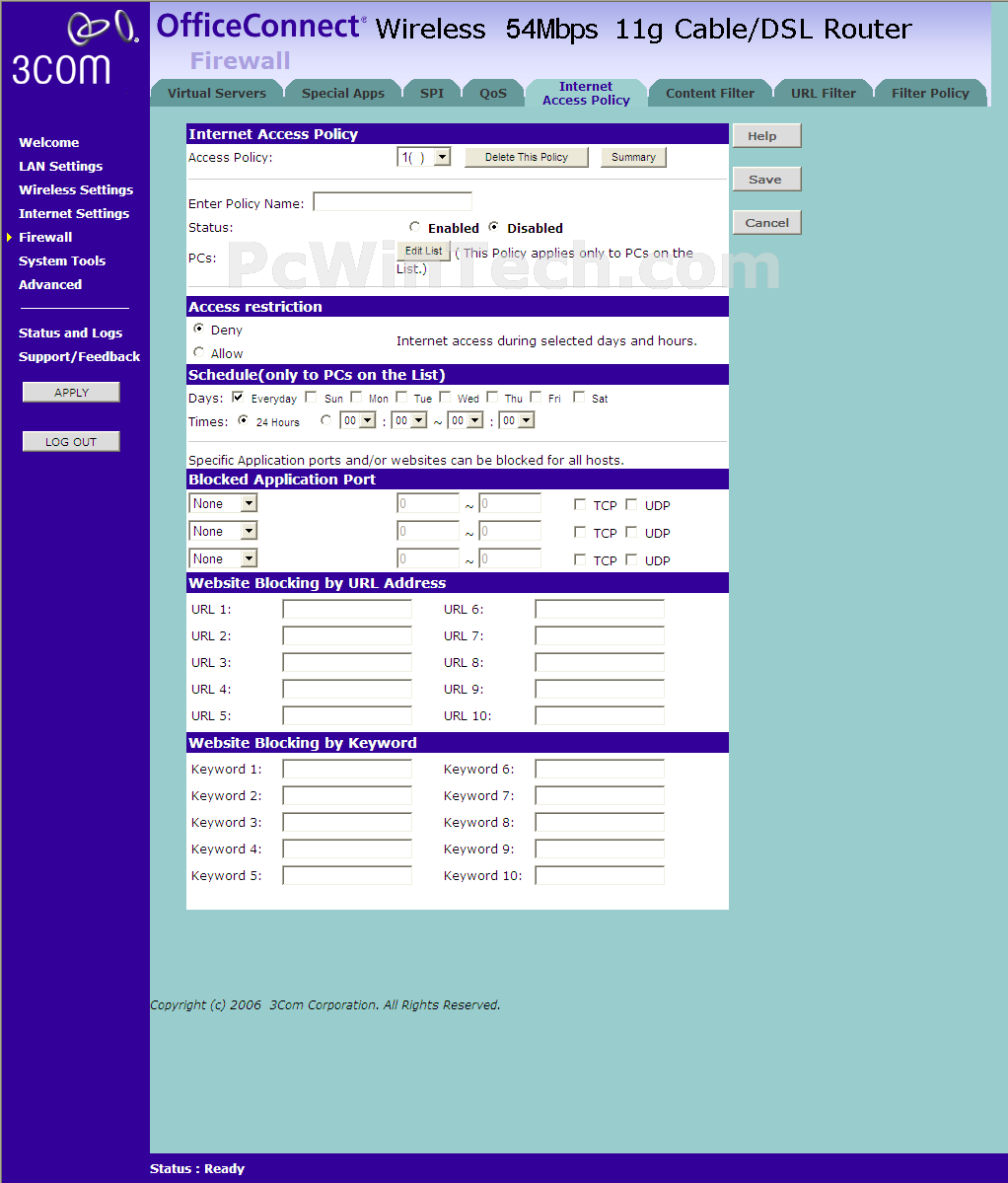Go to the SPI tab
The image size is (1008, 1183).
click(432, 93)
